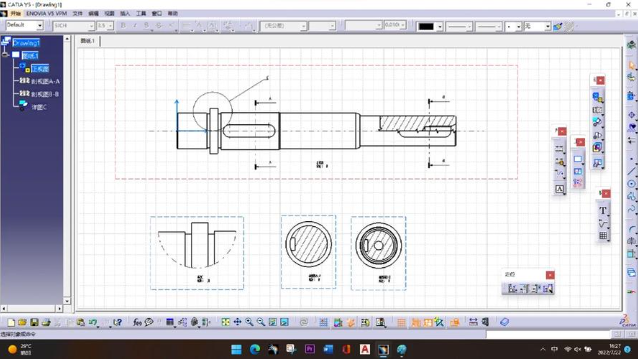Image resolution: width=638 pixels, height=360 pixels.
Task: Open the f(x) formula tool
Action: (137, 322)
